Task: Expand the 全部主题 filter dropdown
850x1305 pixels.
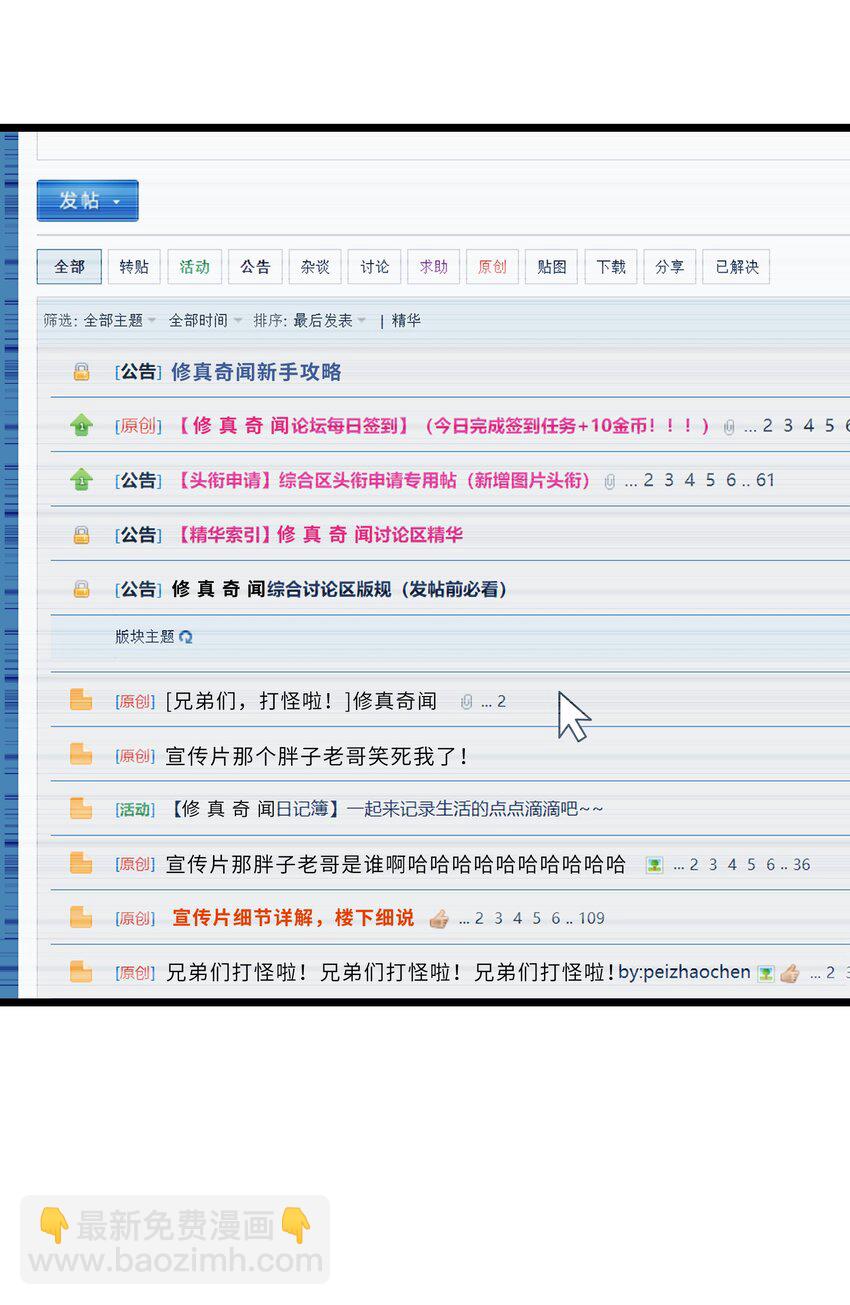Action: [119, 321]
